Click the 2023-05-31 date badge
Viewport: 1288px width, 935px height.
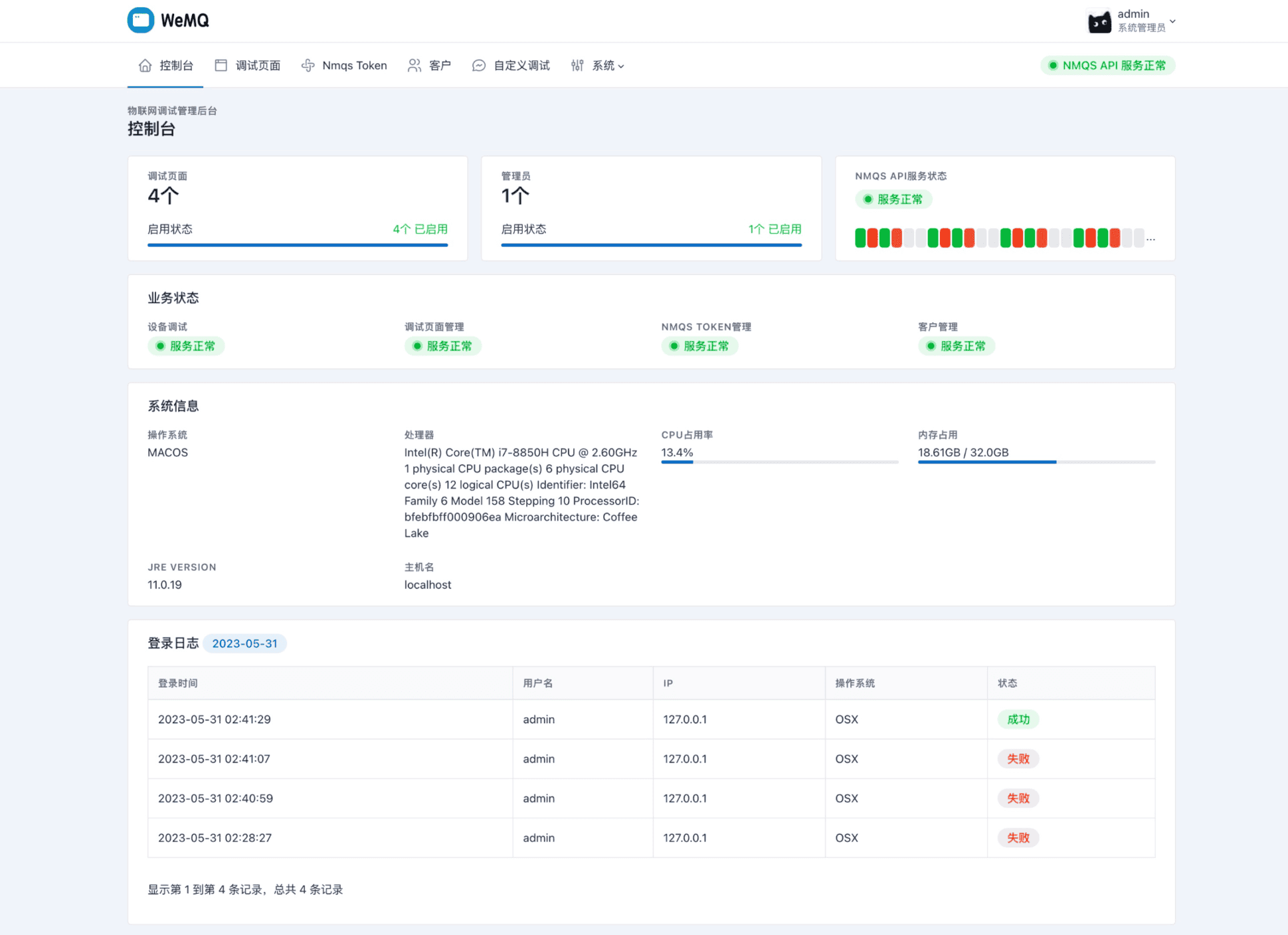tap(244, 643)
